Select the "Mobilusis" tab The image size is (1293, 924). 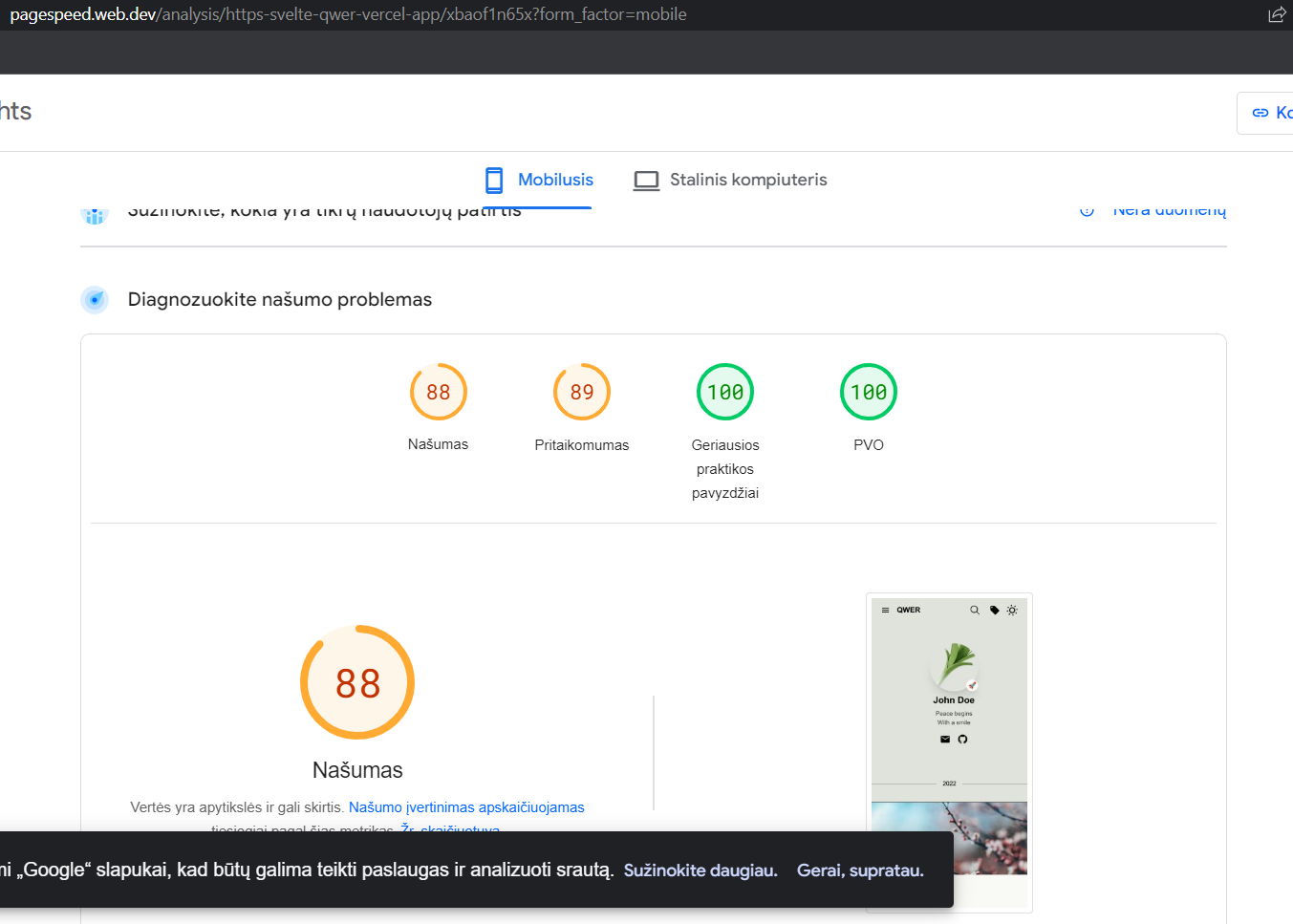pos(537,180)
